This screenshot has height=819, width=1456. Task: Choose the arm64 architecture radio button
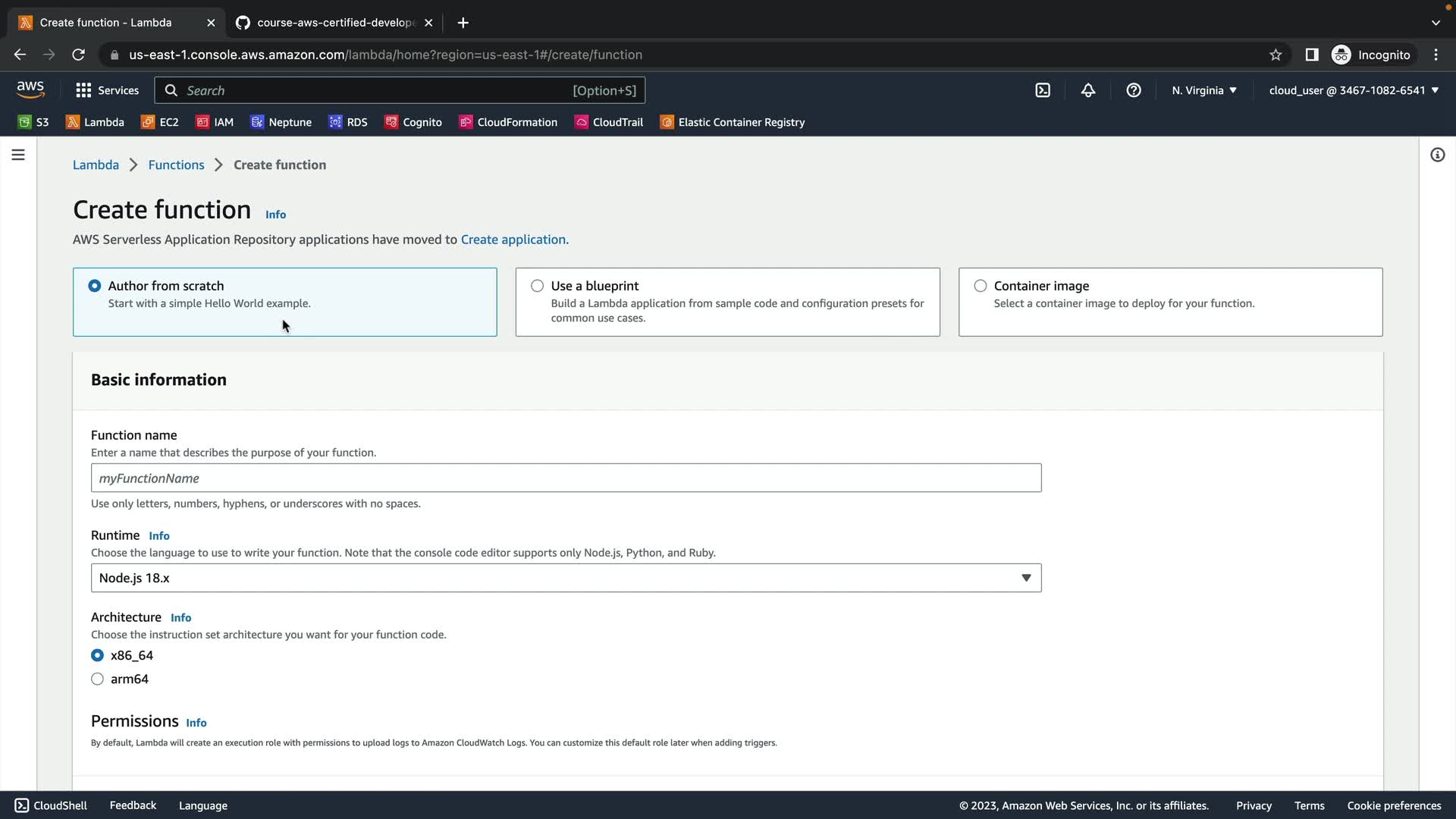click(98, 679)
